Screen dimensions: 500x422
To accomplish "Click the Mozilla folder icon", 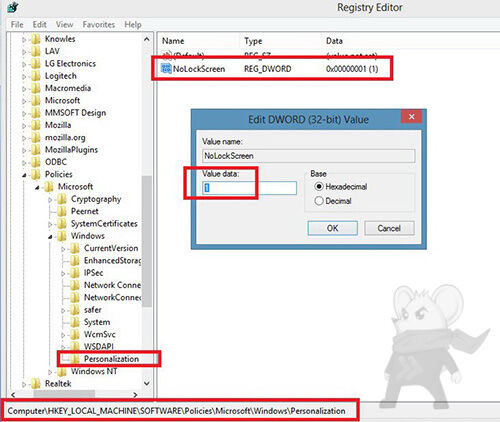I will [36, 126].
